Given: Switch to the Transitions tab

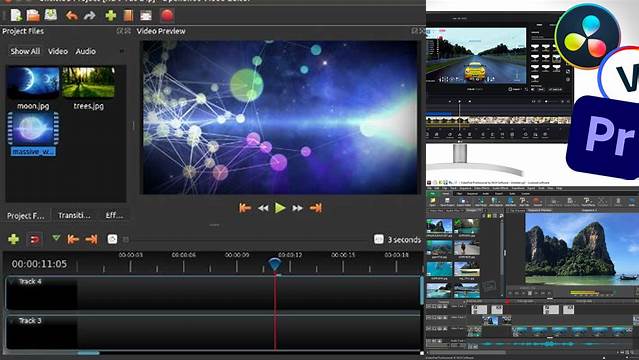Looking at the screenshot, I should [73, 215].
